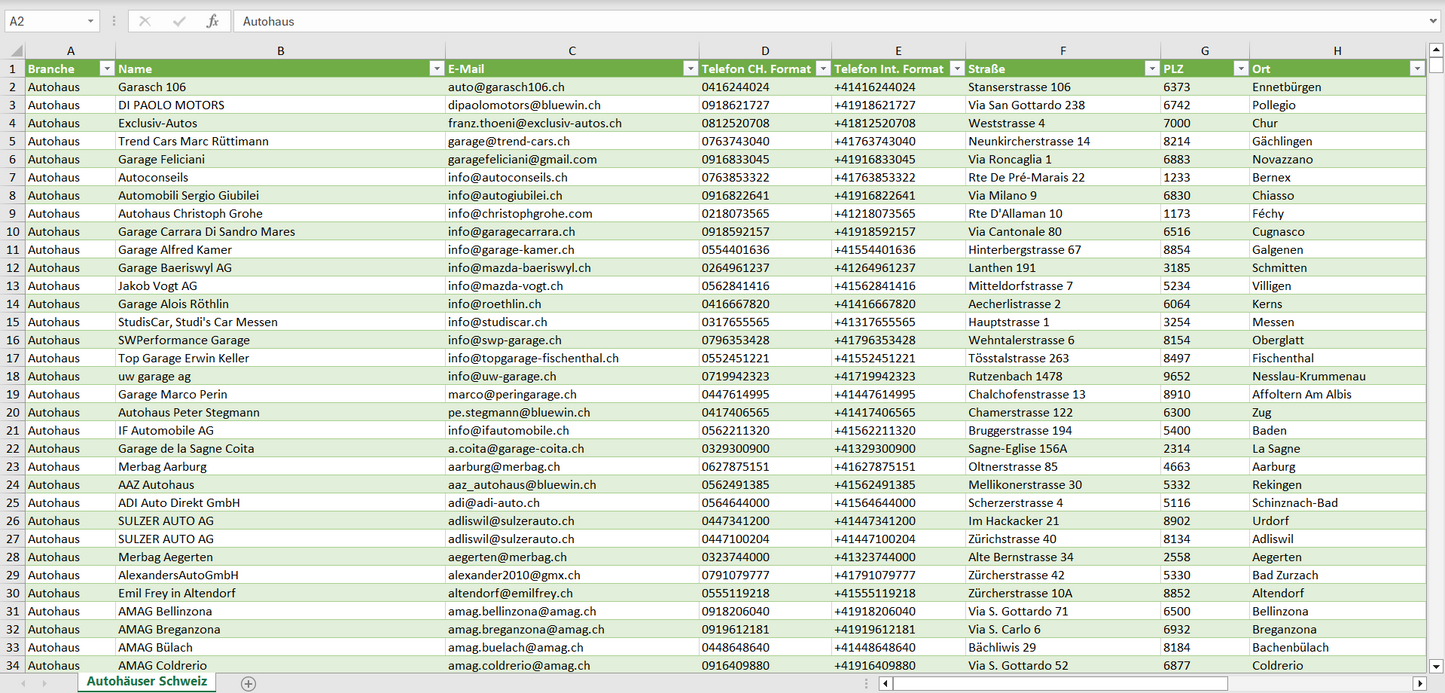
Task: Click the Select All corner triangle
Action: click(x=15, y=51)
